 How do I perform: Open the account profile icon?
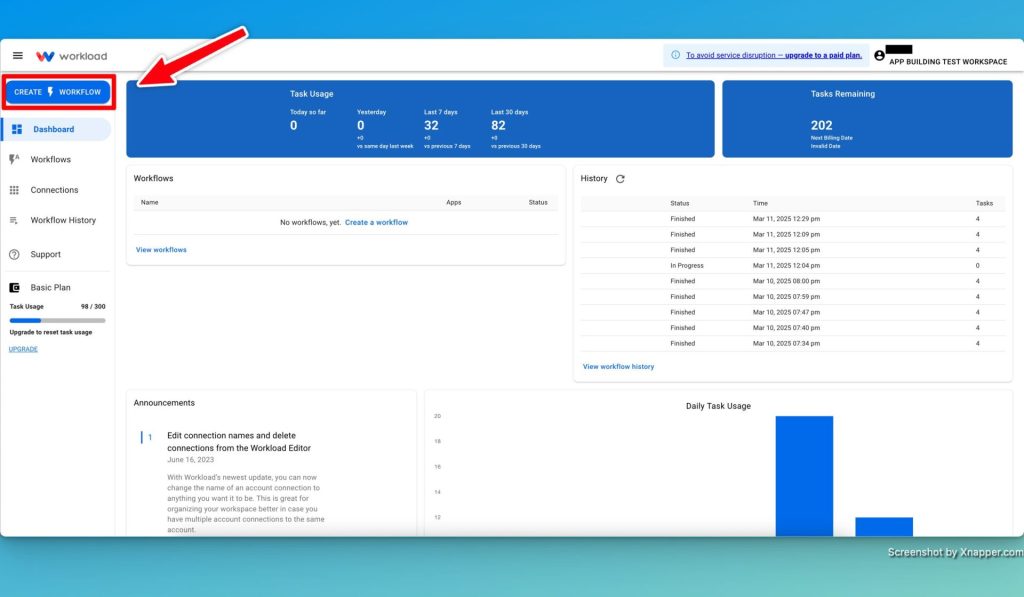[x=879, y=56]
